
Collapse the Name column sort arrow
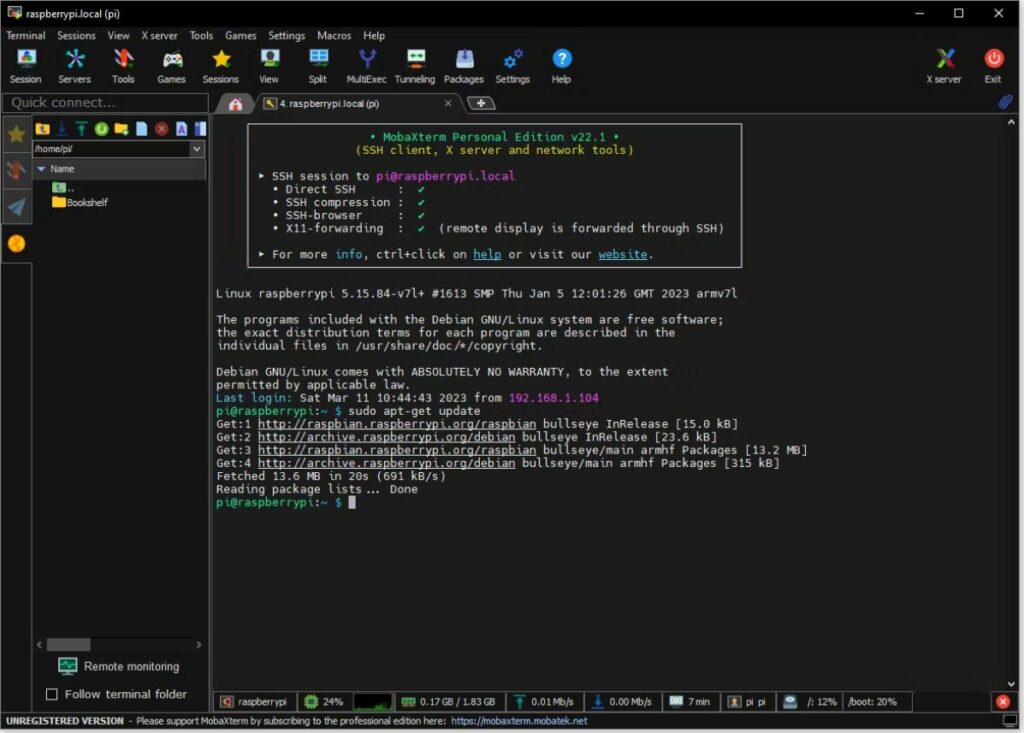coord(42,169)
